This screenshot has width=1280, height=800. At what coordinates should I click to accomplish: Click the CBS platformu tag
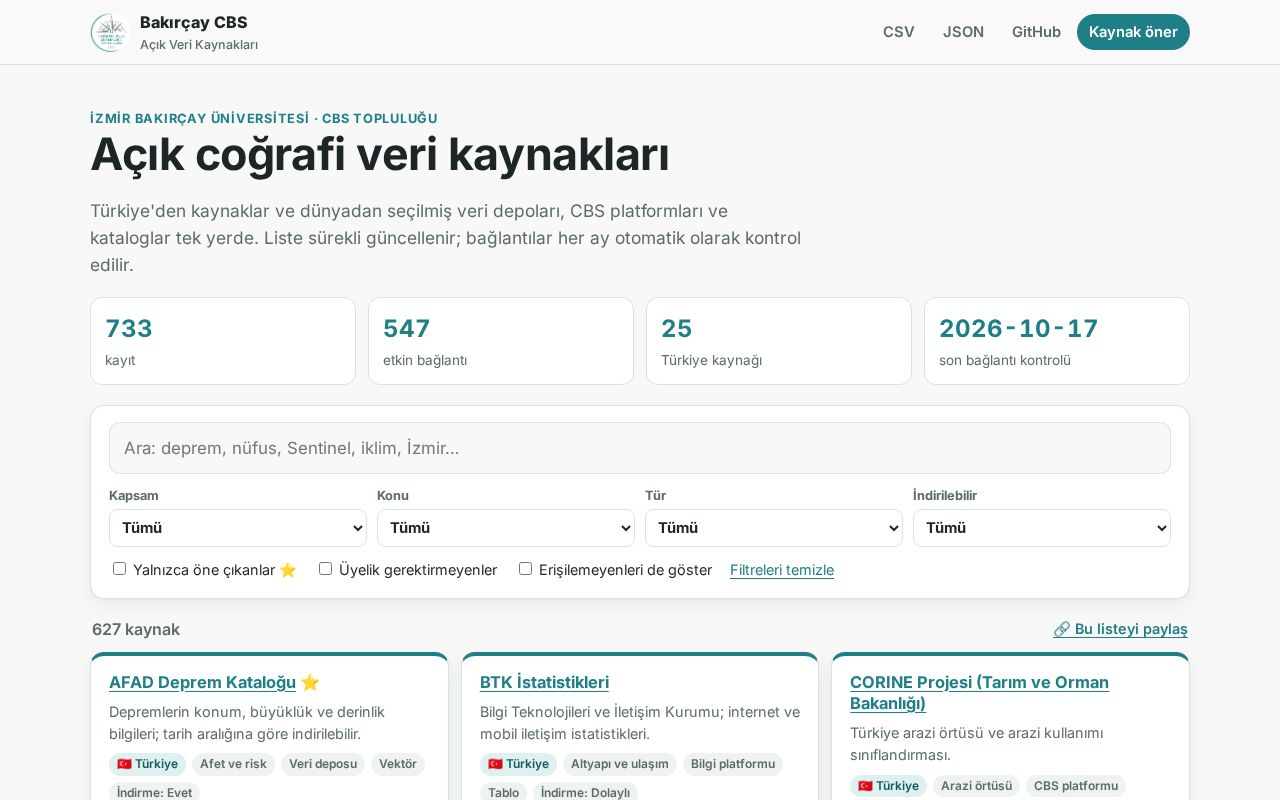point(1076,786)
